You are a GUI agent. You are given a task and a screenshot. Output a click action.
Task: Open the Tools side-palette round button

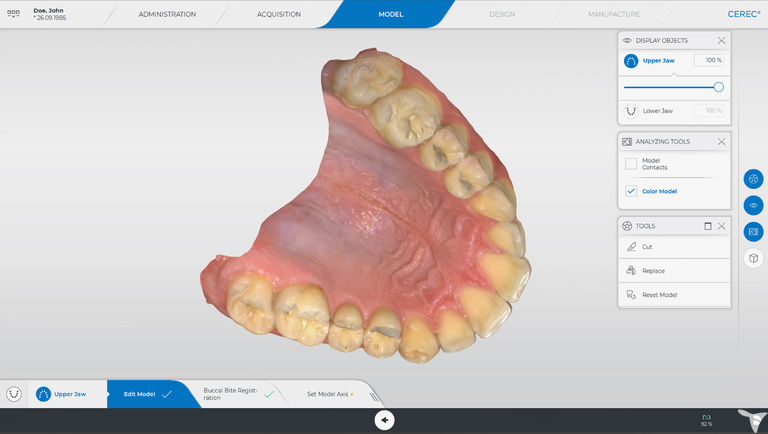(753, 179)
